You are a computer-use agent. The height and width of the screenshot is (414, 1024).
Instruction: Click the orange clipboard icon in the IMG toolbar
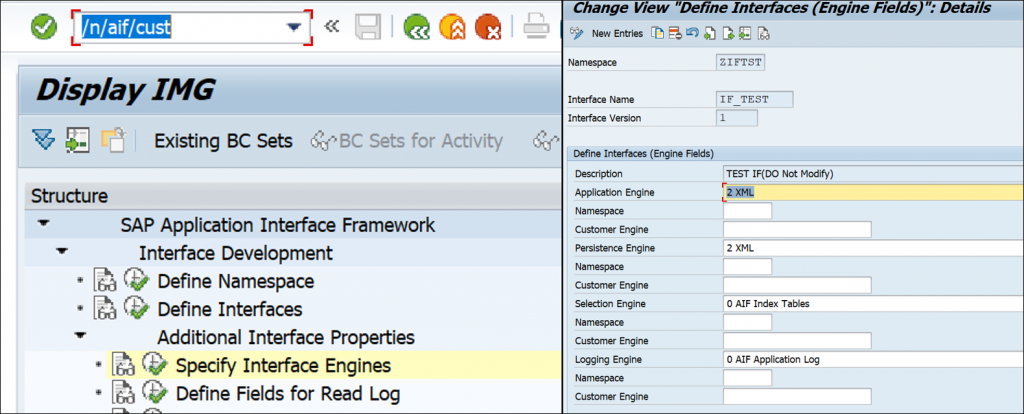(x=113, y=140)
